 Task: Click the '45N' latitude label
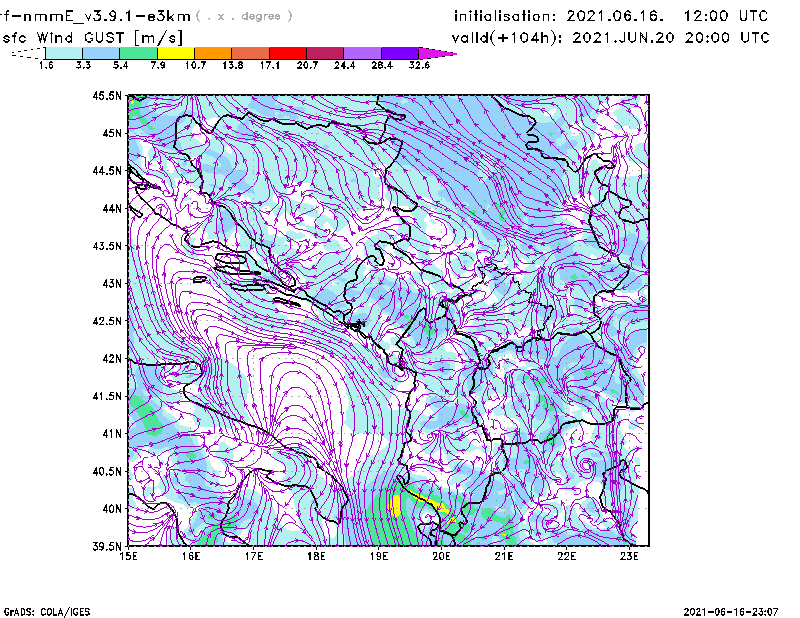coord(112,133)
